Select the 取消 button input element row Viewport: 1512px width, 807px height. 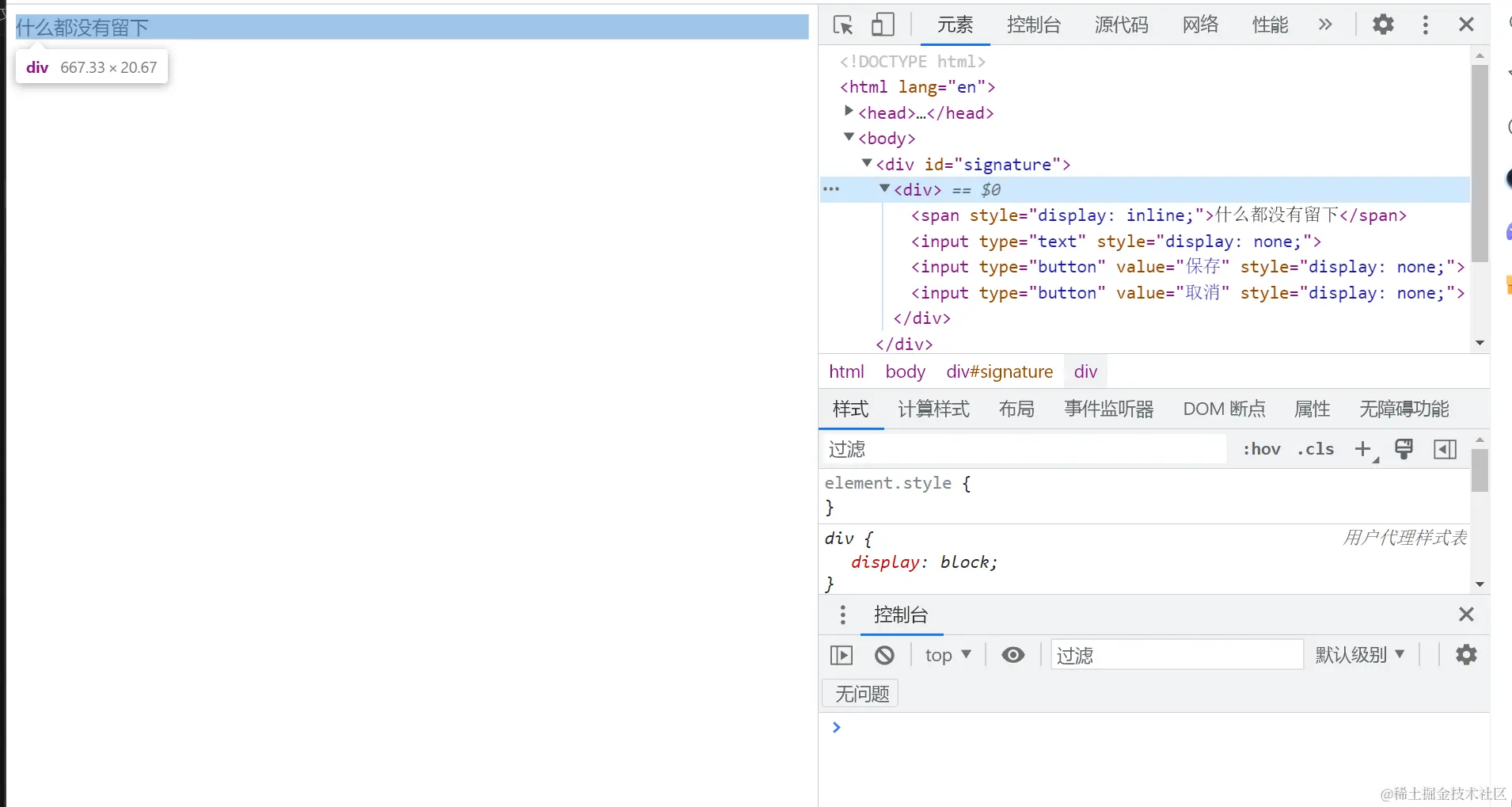tap(1187, 293)
